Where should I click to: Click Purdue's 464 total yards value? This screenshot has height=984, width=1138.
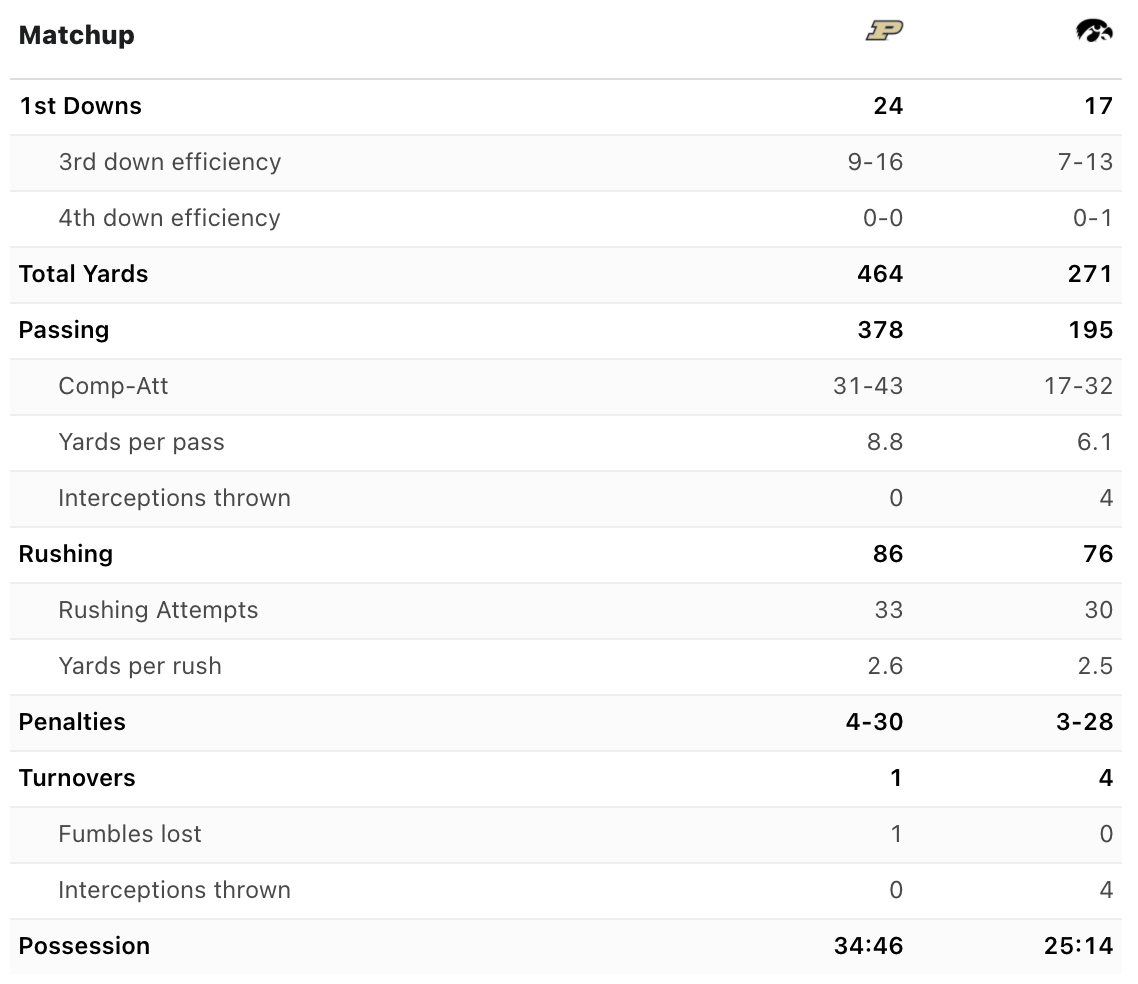[x=880, y=274]
